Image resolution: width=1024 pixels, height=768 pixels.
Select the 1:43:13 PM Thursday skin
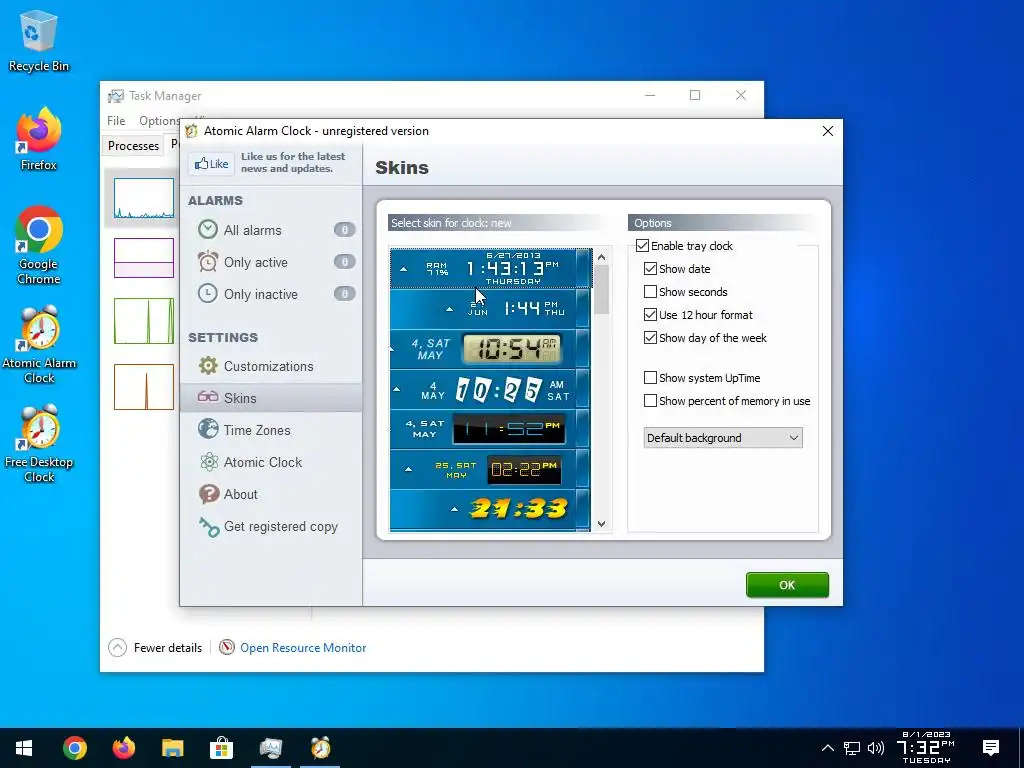point(490,268)
